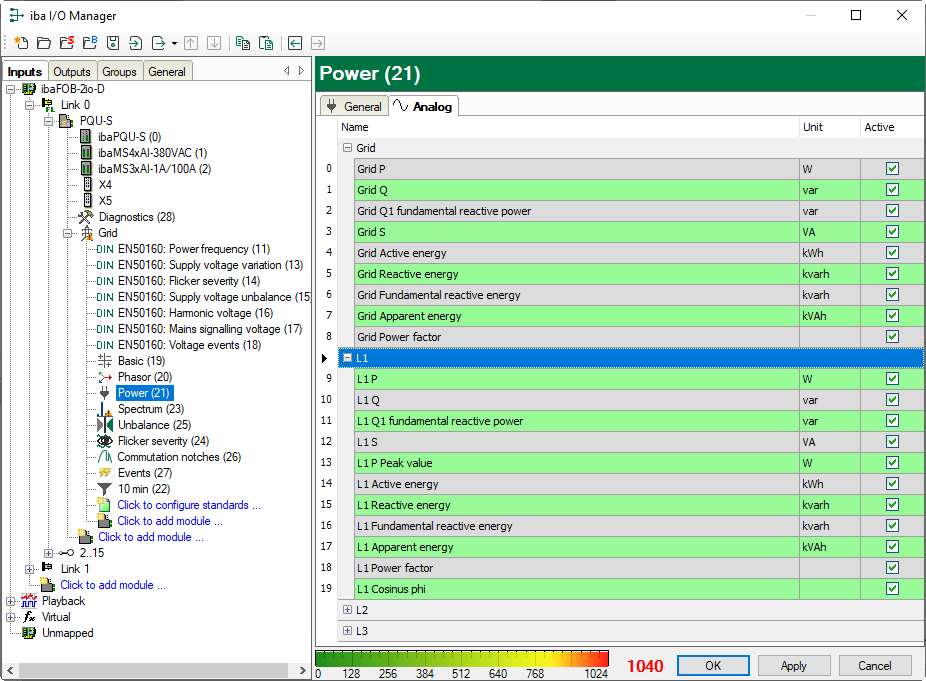Open the General tab of Power module
The image size is (926, 681).
(x=353, y=106)
